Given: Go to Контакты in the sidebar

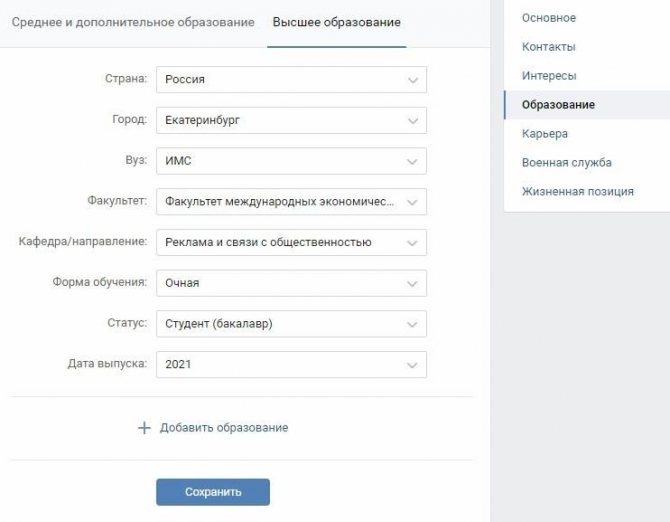Looking at the screenshot, I should [x=549, y=47].
